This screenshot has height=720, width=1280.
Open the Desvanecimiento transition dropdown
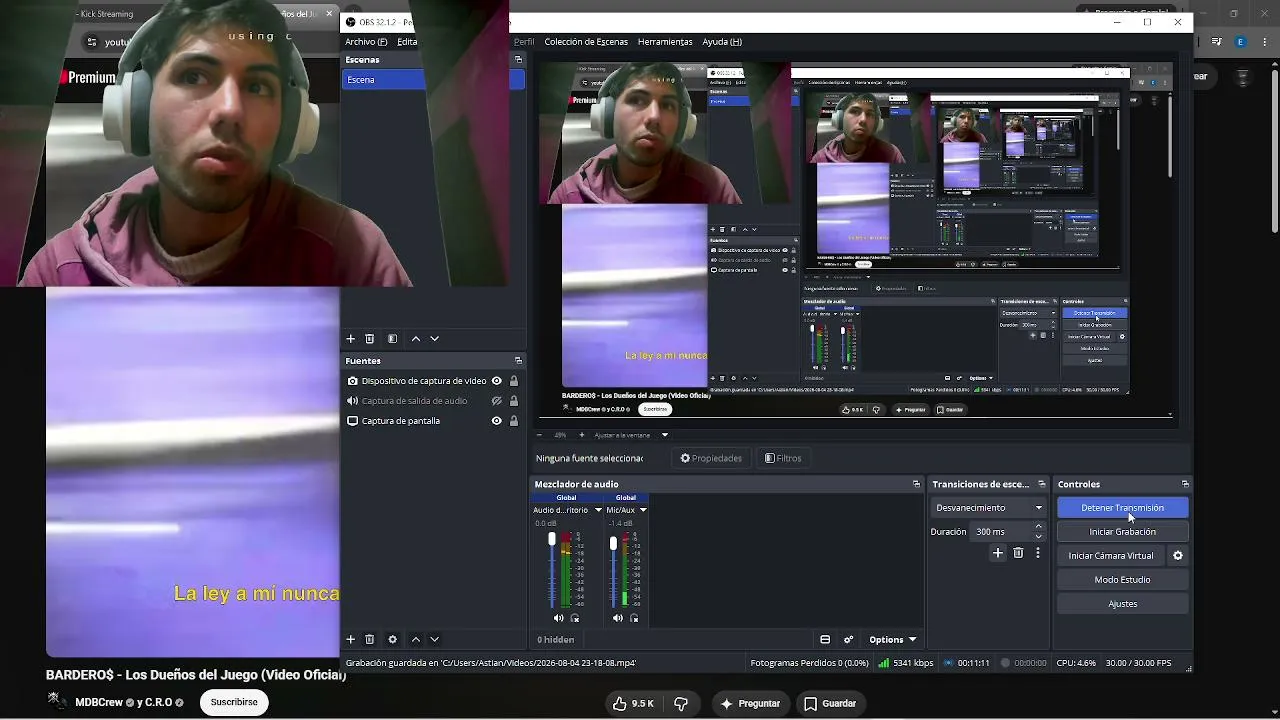click(x=989, y=508)
